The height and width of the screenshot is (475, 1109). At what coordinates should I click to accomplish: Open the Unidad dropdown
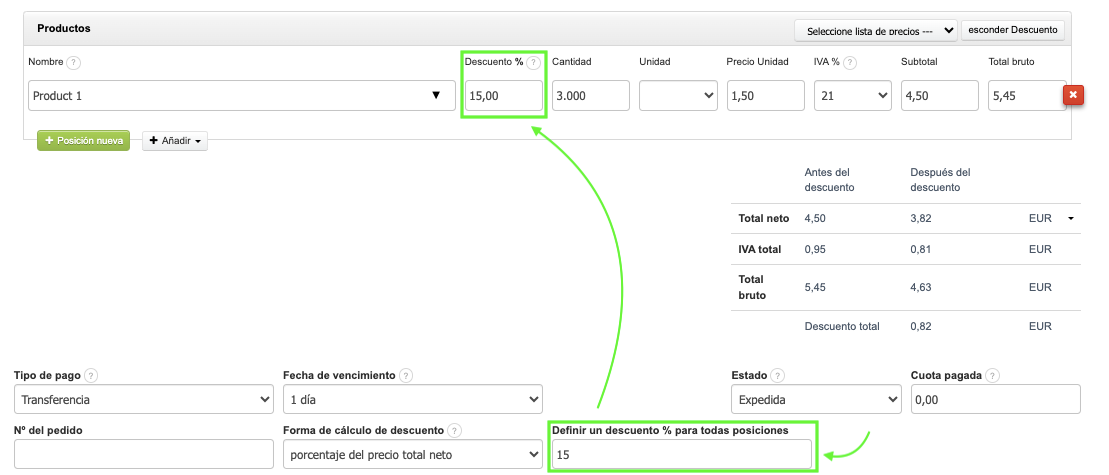pos(678,95)
